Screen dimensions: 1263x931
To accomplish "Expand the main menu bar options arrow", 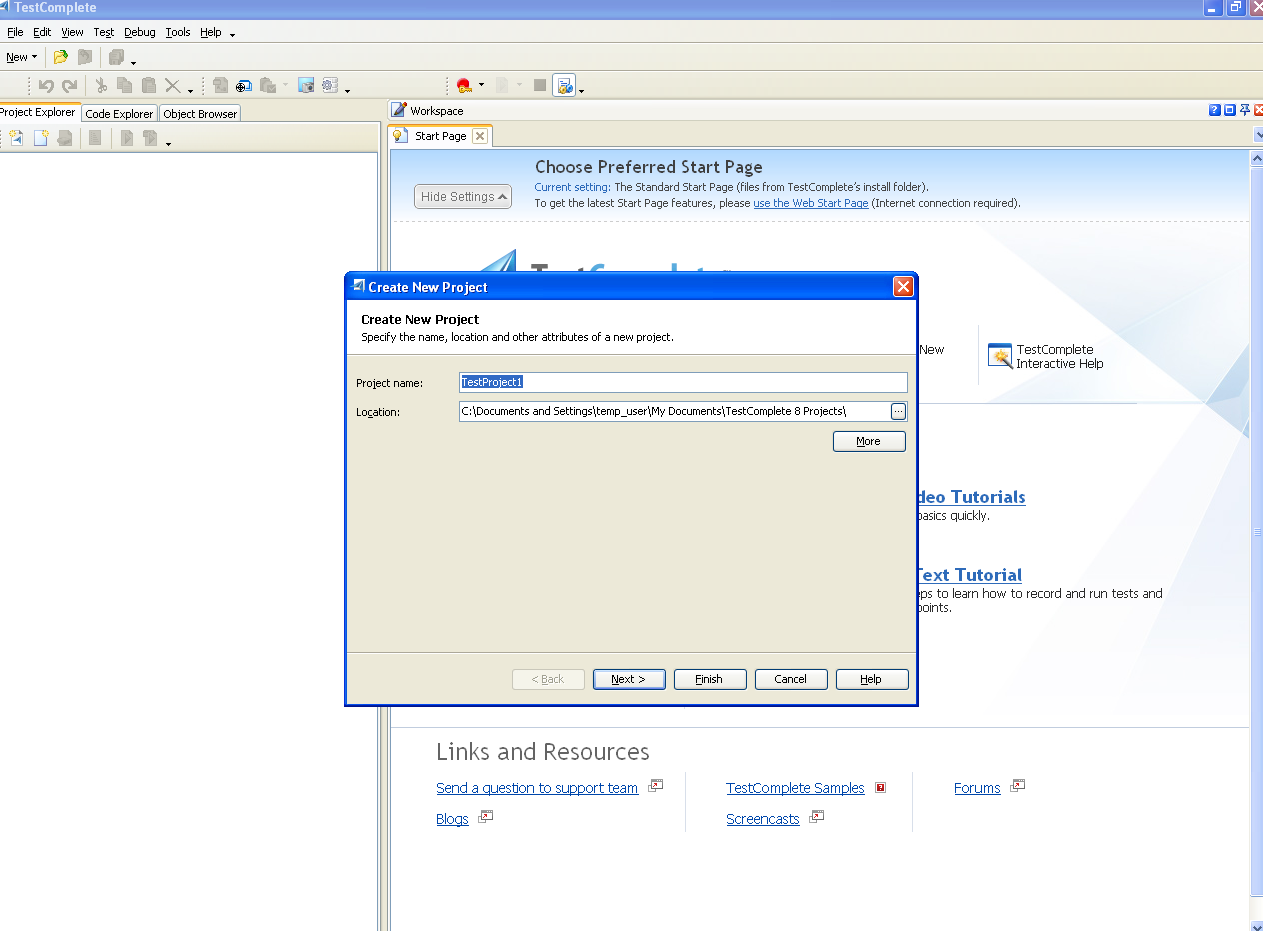I will pyautogui.click(x=232, y=35).
